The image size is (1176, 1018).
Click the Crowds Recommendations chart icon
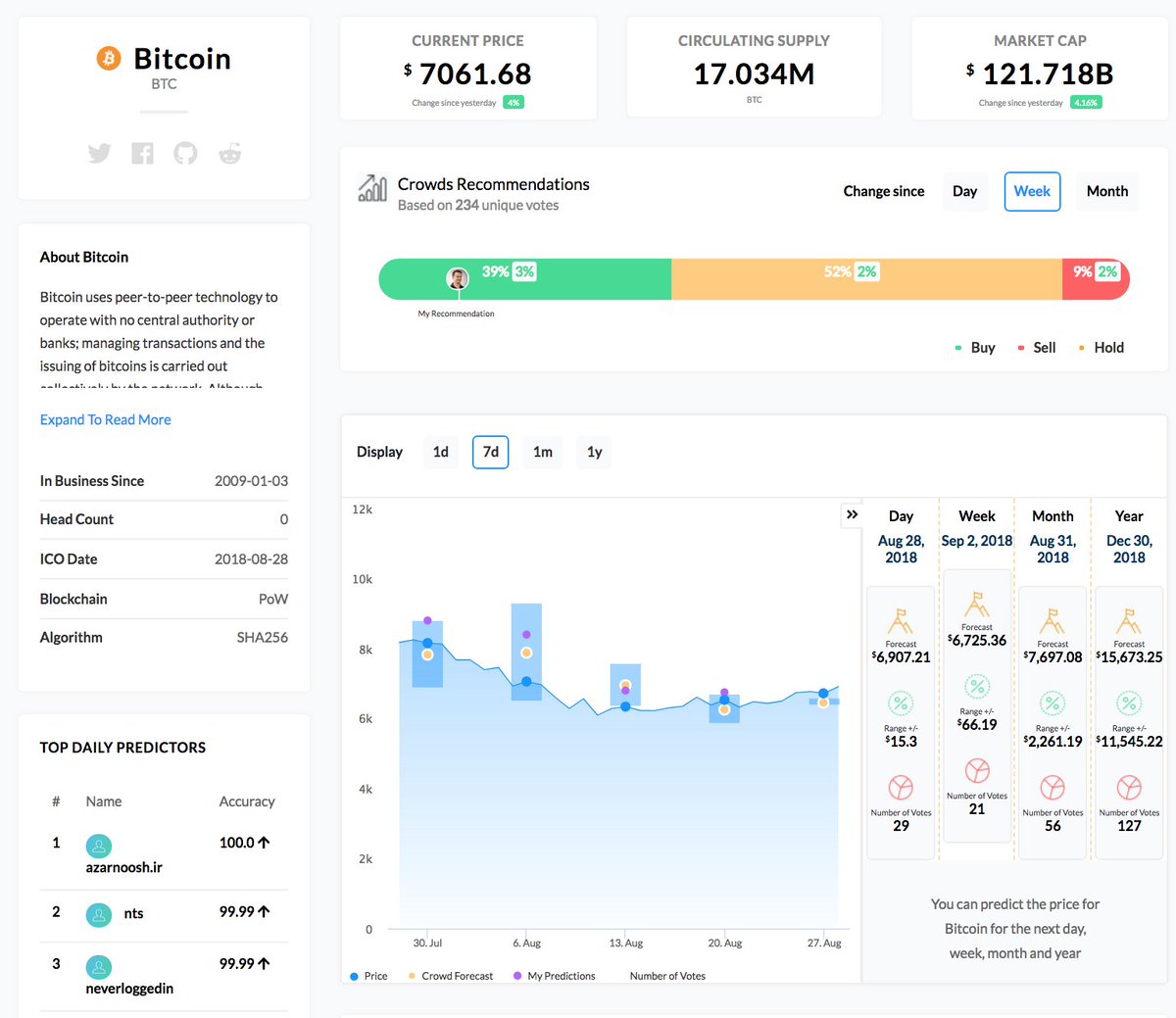pyautogui.click(x=372, y=188)
